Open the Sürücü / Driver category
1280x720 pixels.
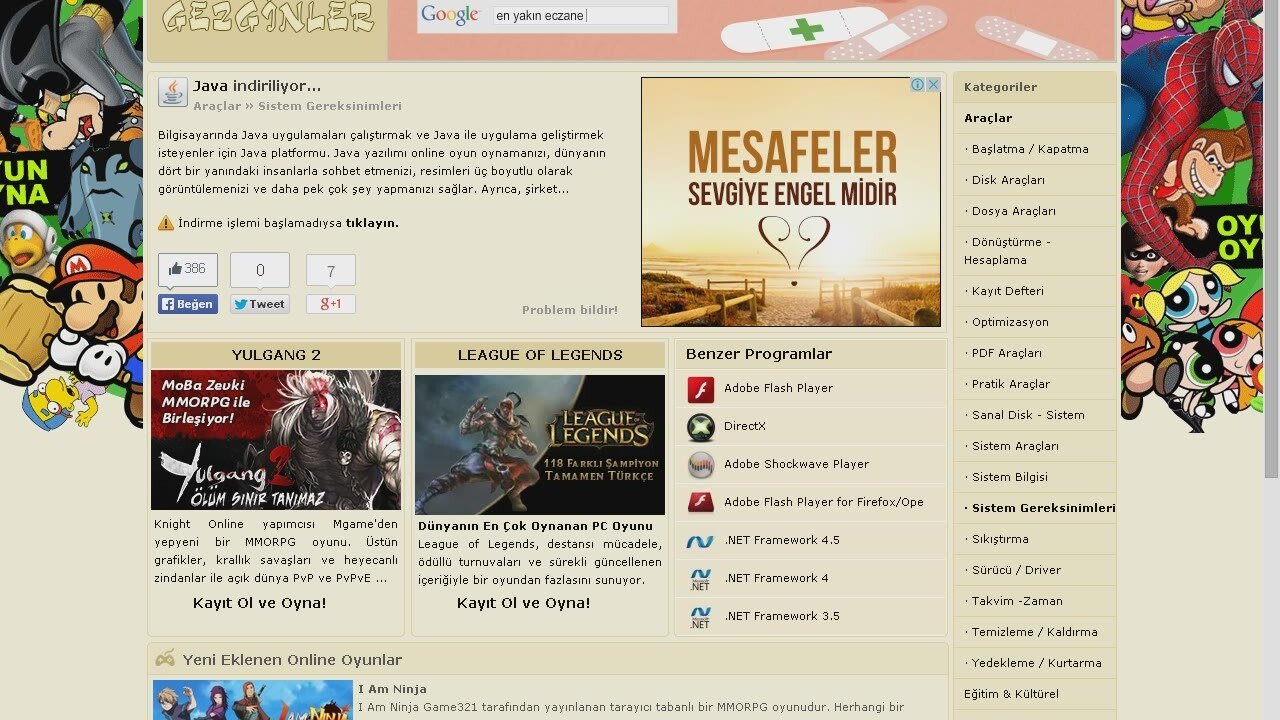click(1016, 570)
